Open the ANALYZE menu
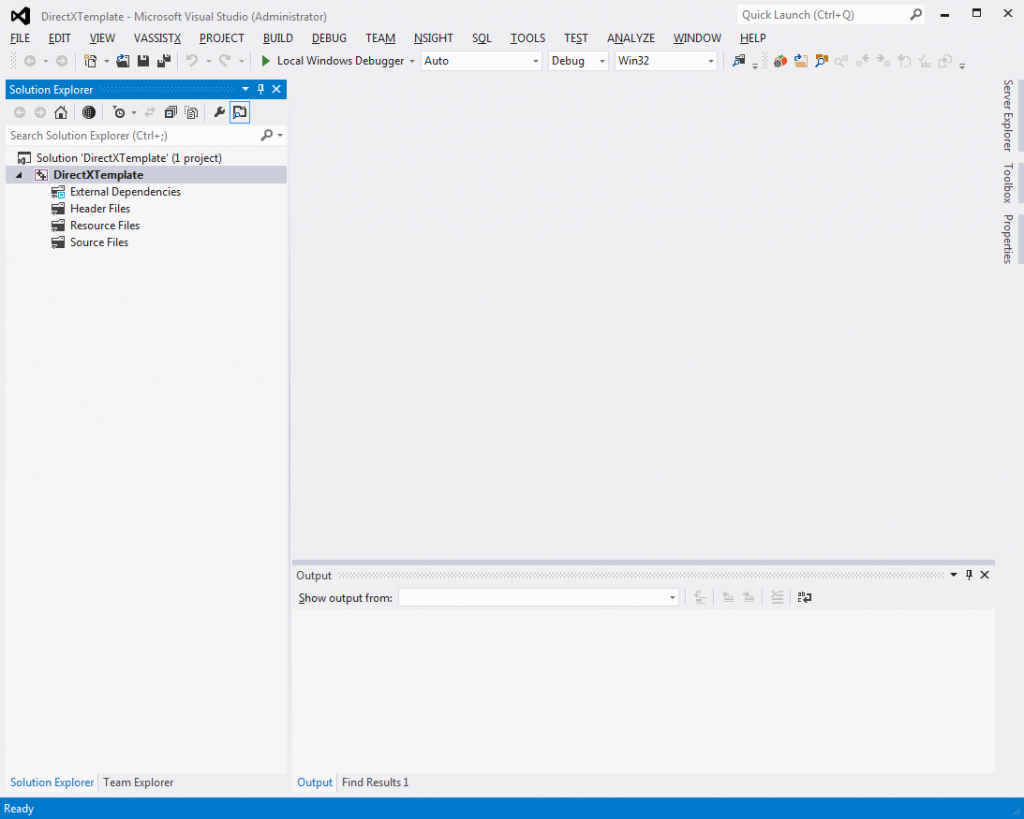Viewport: 1024px width, 819px height. [x=630, y=38]
